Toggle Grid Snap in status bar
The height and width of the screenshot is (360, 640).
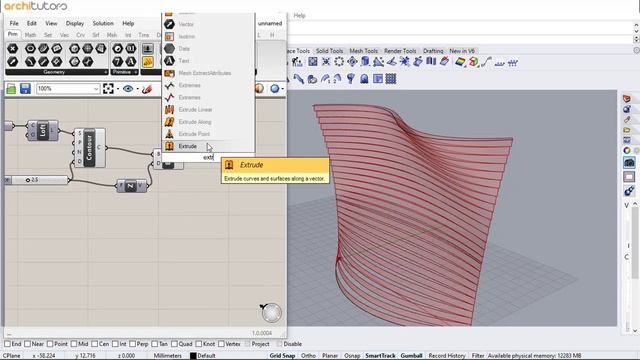click(282, 356)
